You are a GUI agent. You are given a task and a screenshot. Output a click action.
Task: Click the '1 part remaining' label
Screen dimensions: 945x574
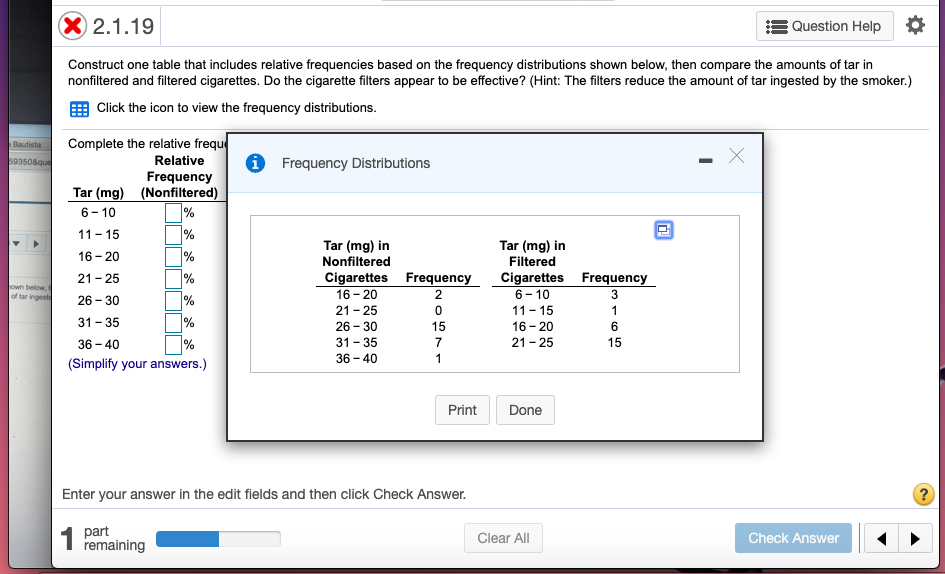[103, 538]
